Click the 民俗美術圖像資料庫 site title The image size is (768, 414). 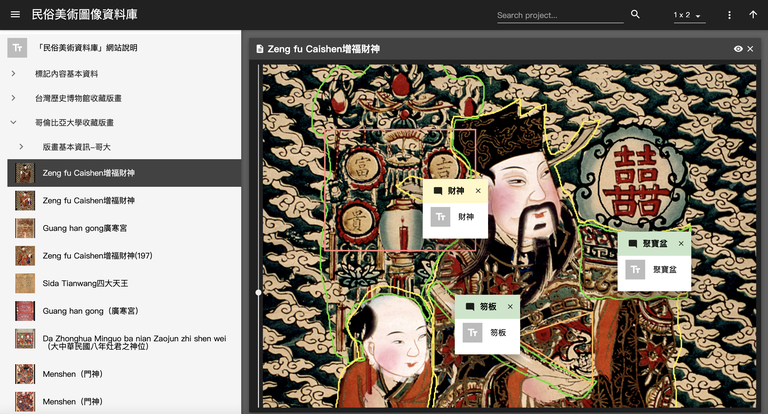85,15
